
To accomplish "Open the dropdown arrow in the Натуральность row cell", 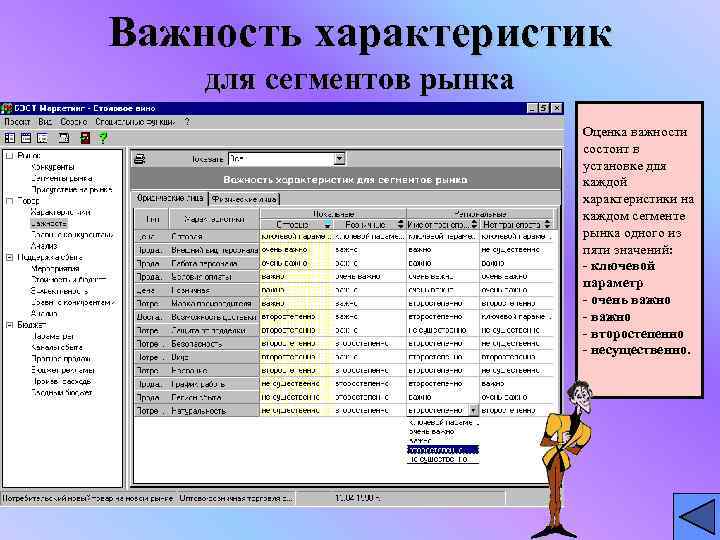I will 473,411.
